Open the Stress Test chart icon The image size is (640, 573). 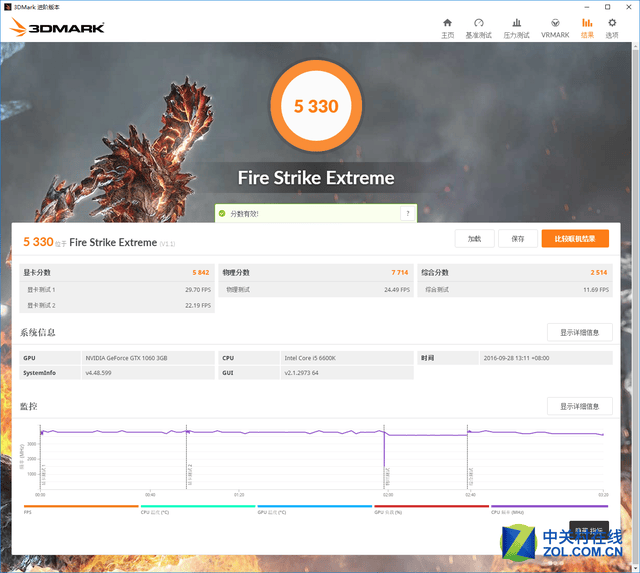tap(516, 23)
